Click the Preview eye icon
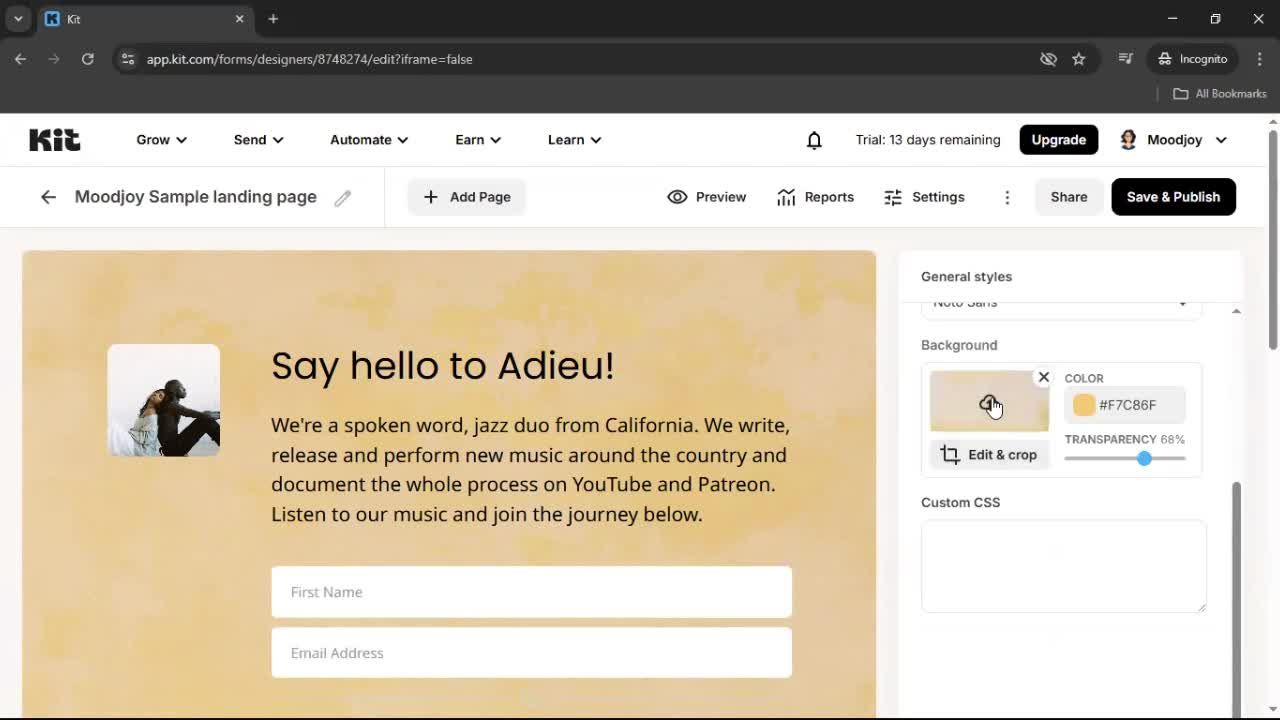Viewport: 1280px width, 720px height. point(677,197)
